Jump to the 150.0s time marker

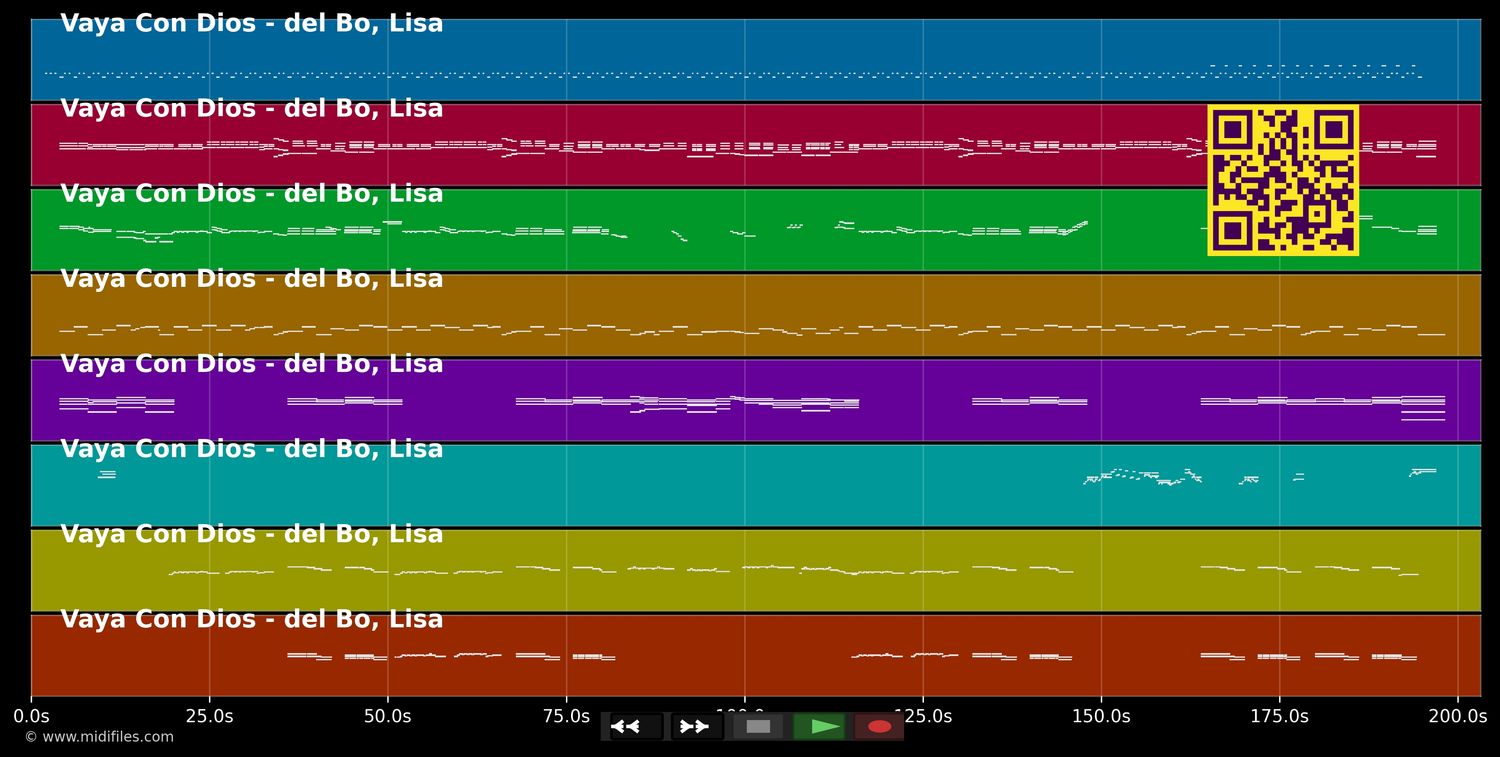coord(1101,716)
